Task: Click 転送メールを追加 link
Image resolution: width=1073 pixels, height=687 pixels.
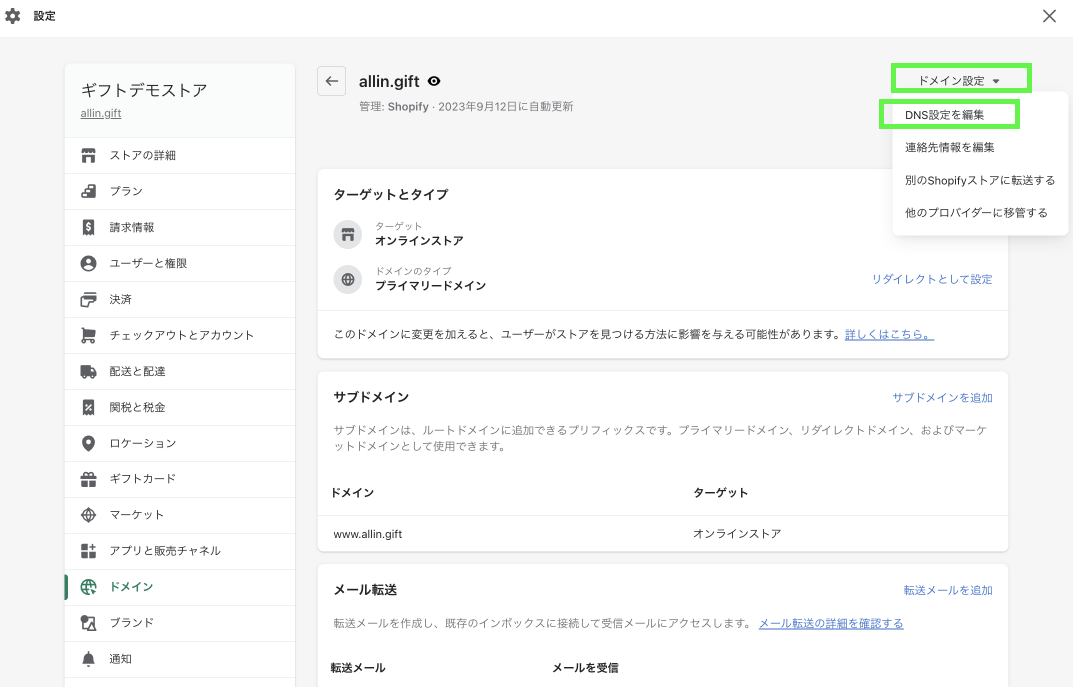Action: coord(948,590)
